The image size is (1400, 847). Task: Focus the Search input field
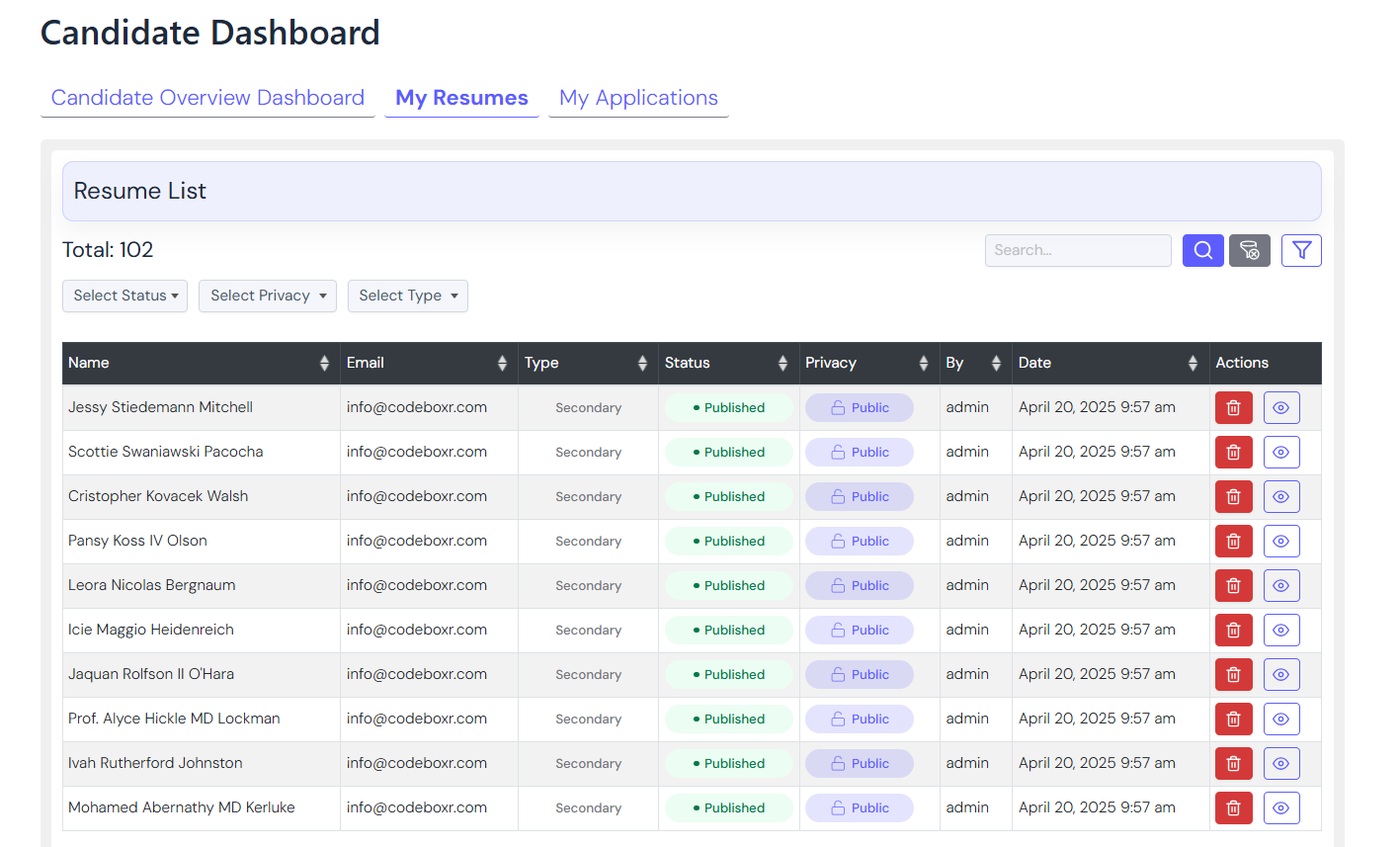point(1077,250)
